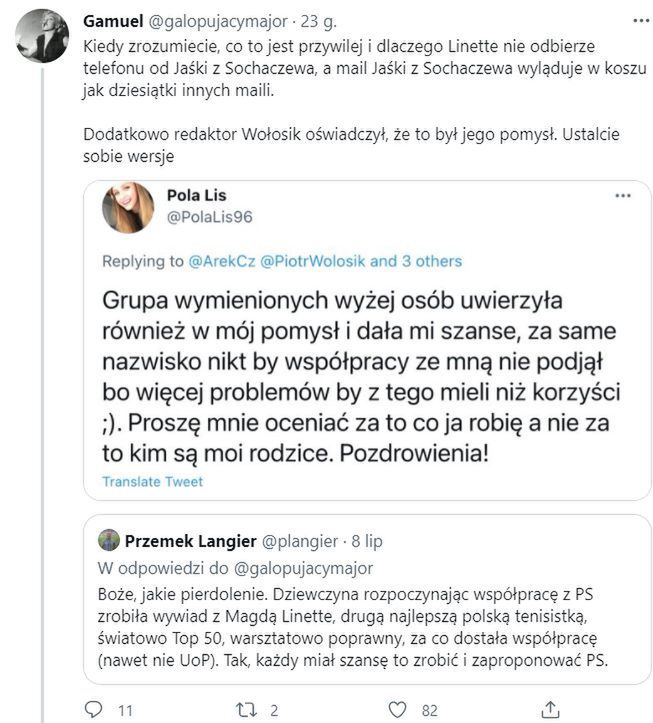Open the @ArekCz mention link
The height and width of the screenshot is (723, 653).
point(220,261)
